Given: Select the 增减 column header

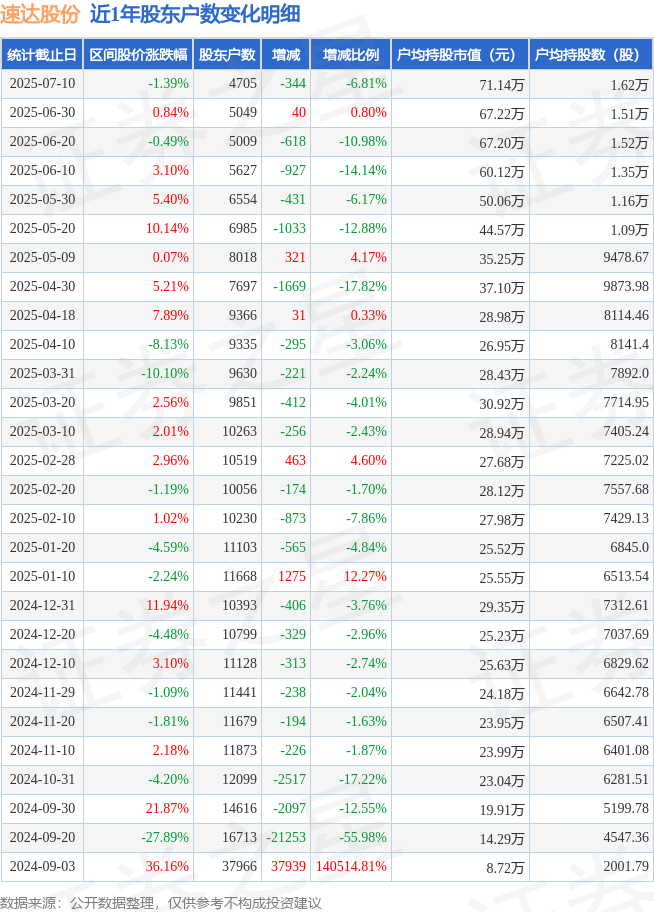Looking at the screenshot, I should coord(286,55).
